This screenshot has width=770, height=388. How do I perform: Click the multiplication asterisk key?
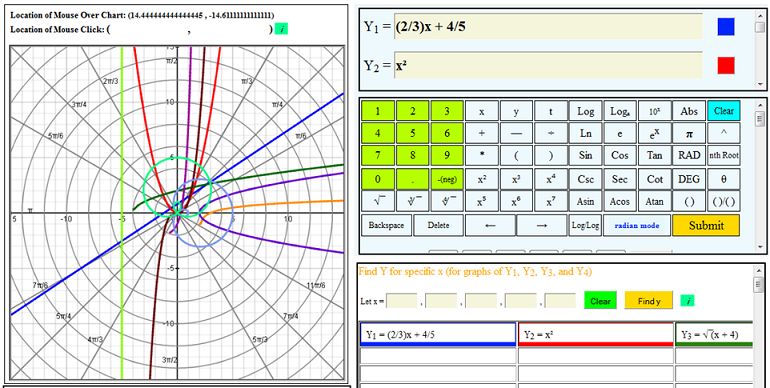click(x=482, y=155)
